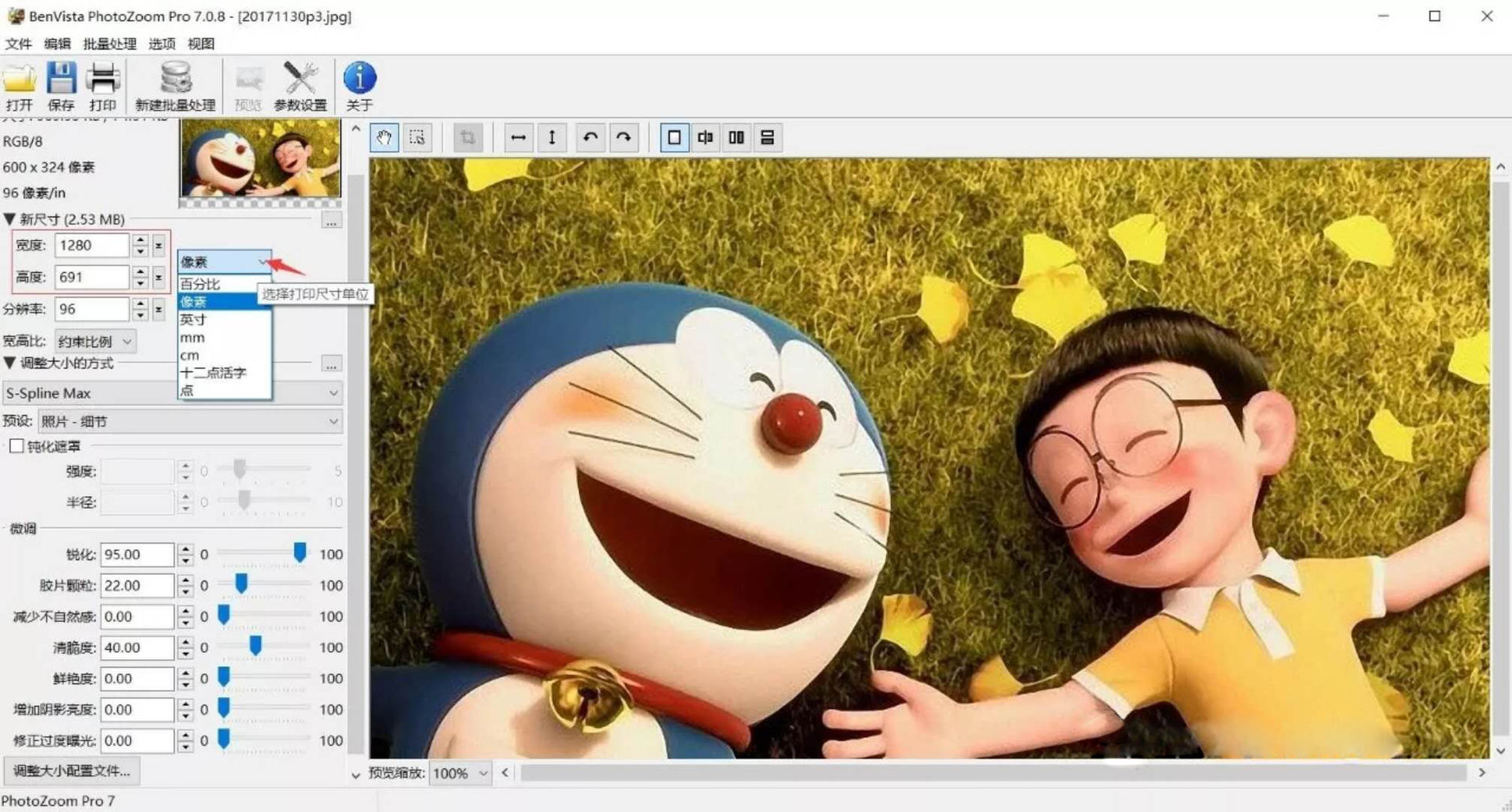This screenshot has width=1512, height=812.
Task: Print with the 打印 toolbar icon
Action: pyautogui.click(x=102, y=85)
